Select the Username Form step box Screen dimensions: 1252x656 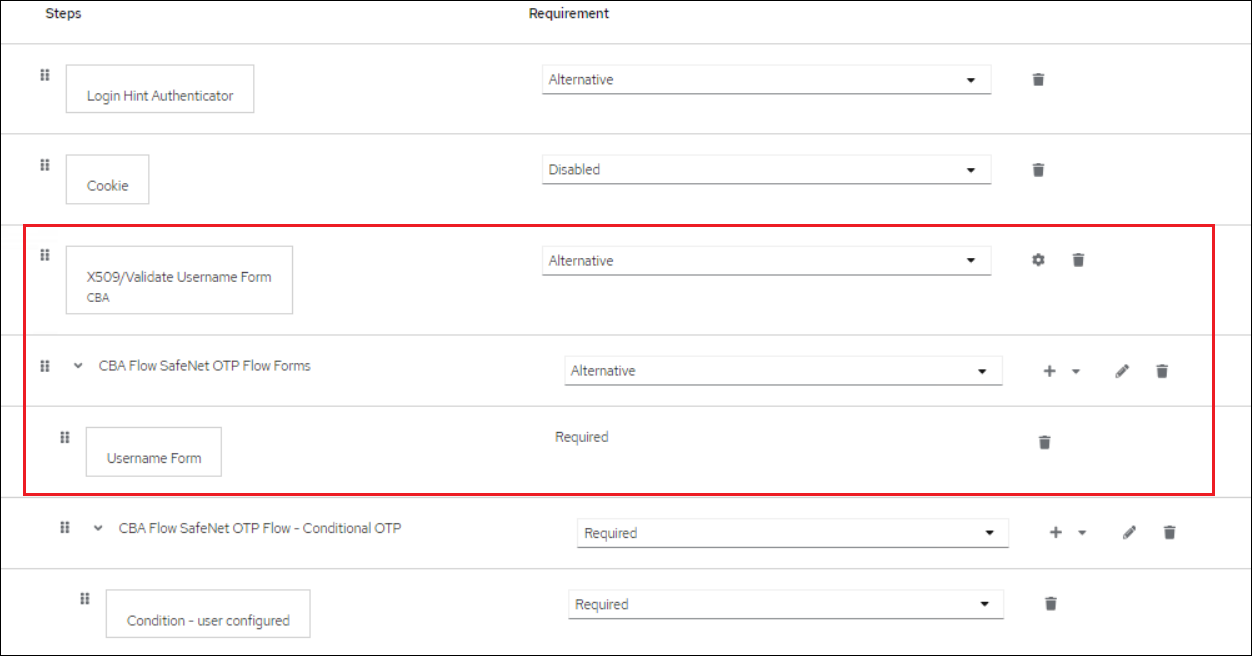click(x=154, y=452)
